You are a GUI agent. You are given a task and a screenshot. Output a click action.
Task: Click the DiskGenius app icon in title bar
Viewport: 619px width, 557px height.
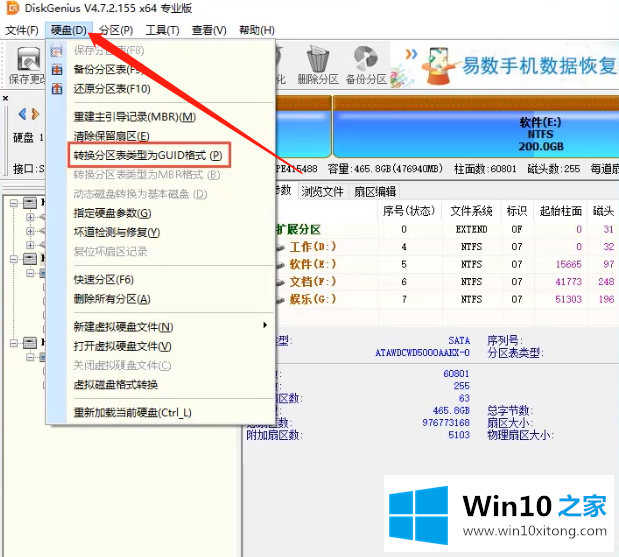(13, 8)
